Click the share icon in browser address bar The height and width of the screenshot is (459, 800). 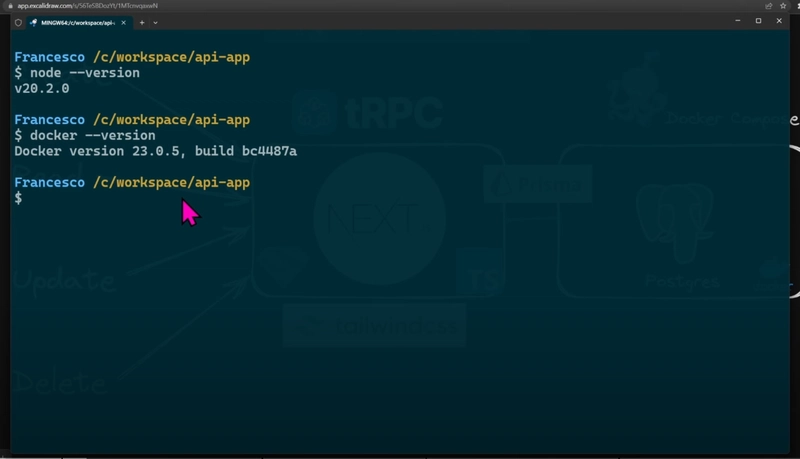(769, 6)
